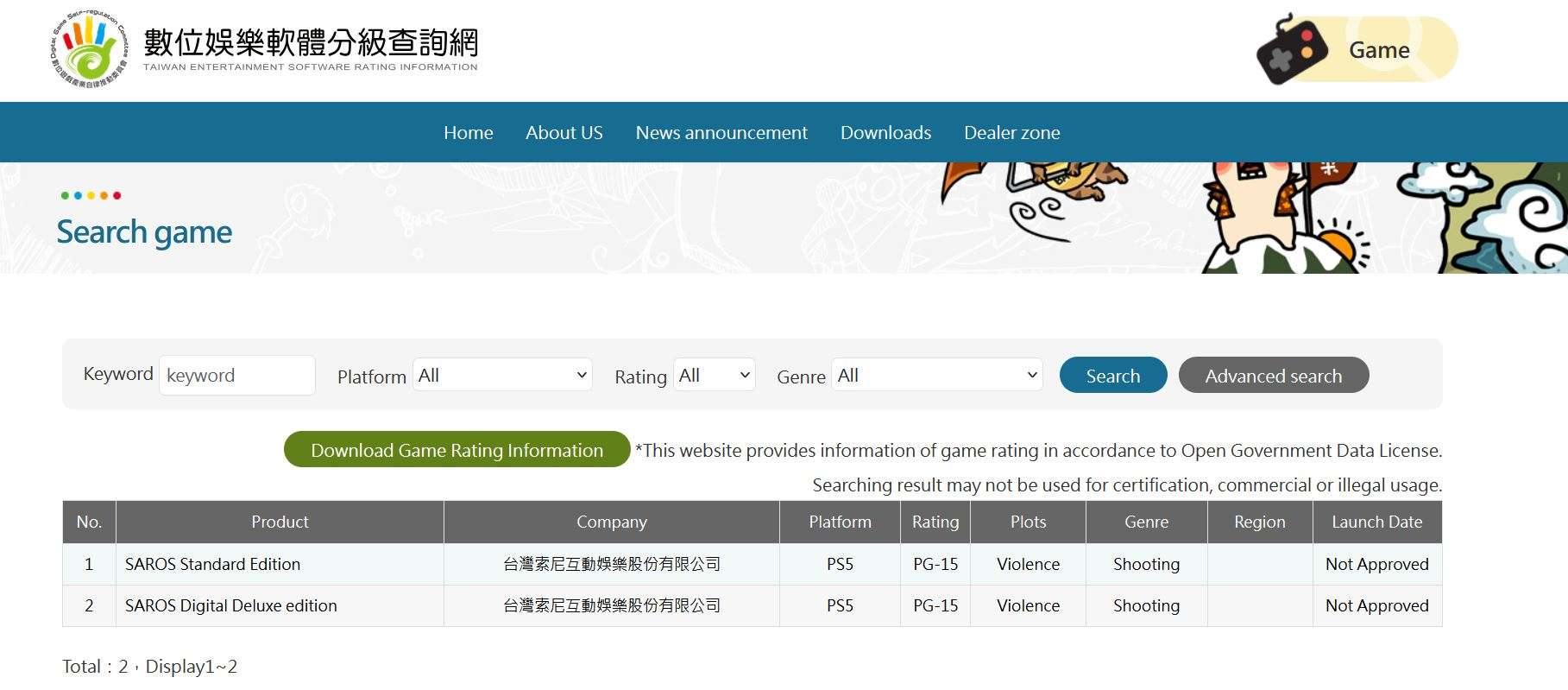Open the Game section button
Screen dimensions: 1568x690
point(1358,50)
